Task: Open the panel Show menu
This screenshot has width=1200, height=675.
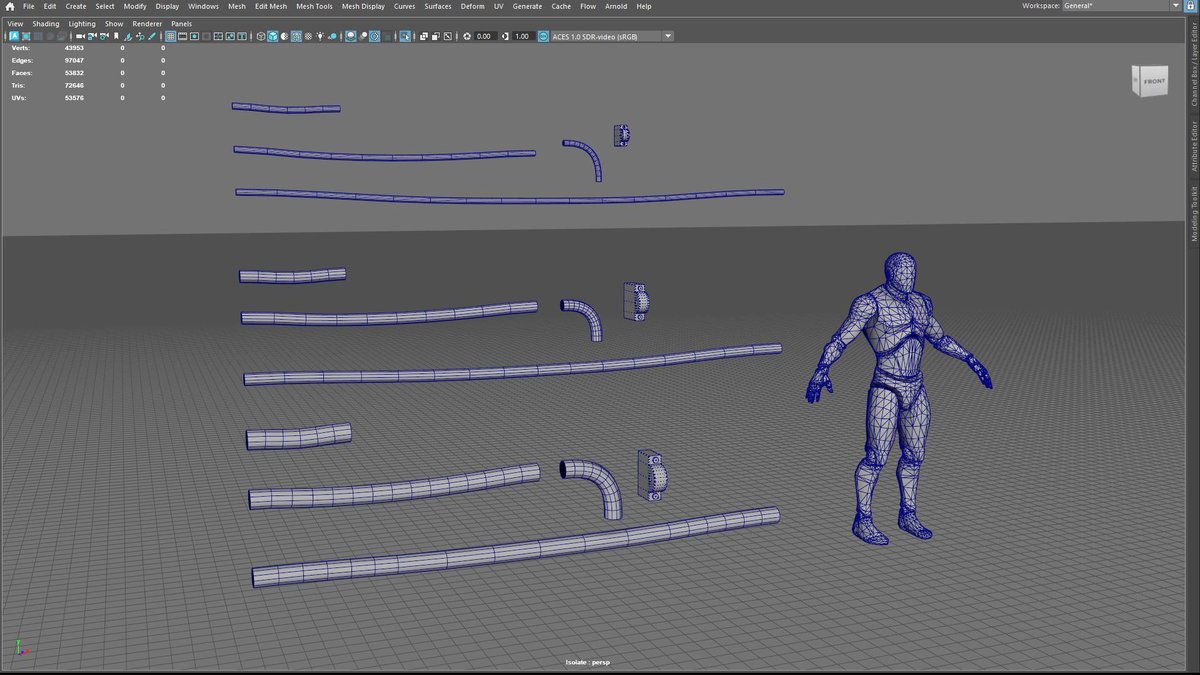Action: 114,23
